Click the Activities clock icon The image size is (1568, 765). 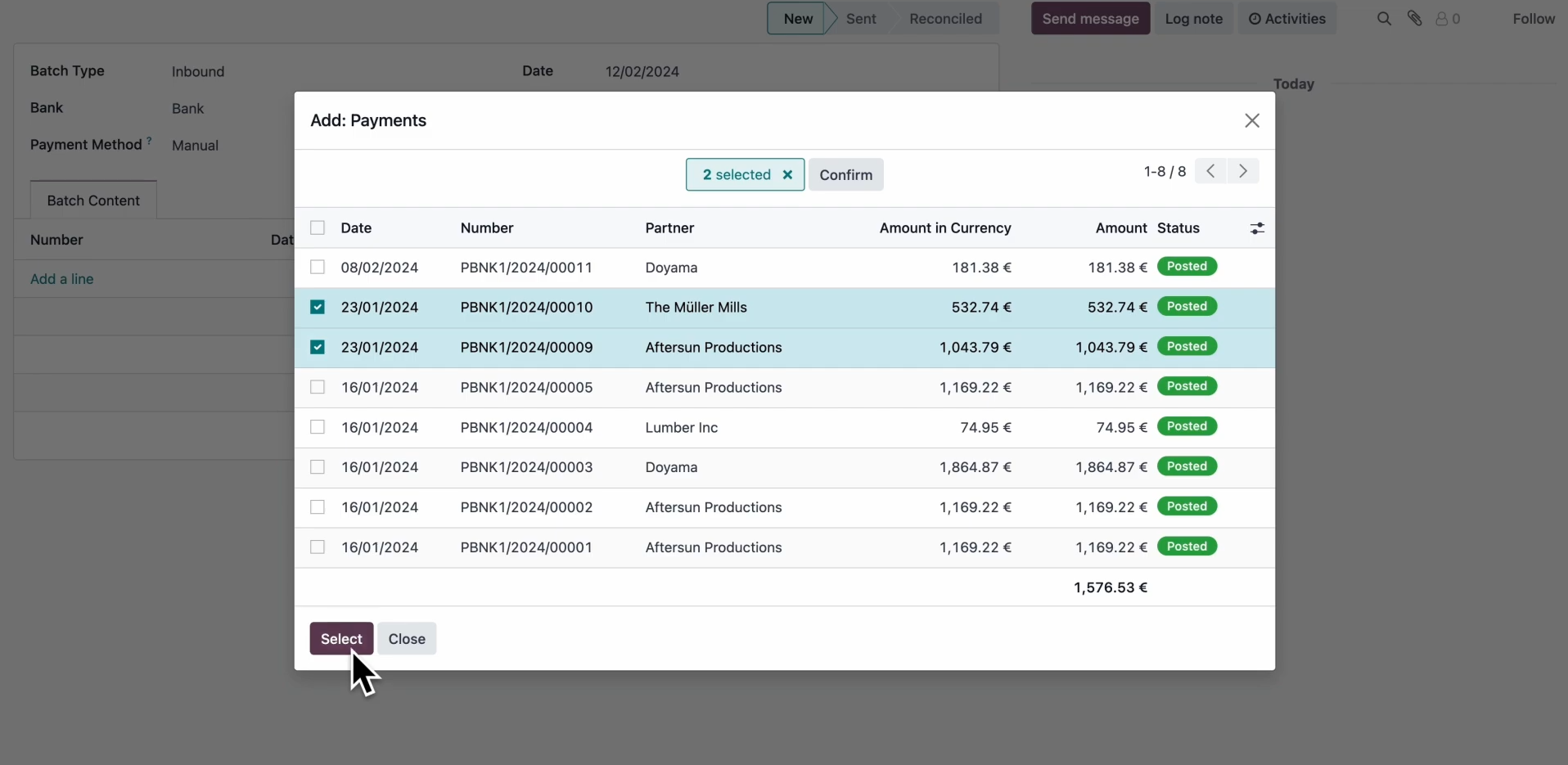[1254, 18]
